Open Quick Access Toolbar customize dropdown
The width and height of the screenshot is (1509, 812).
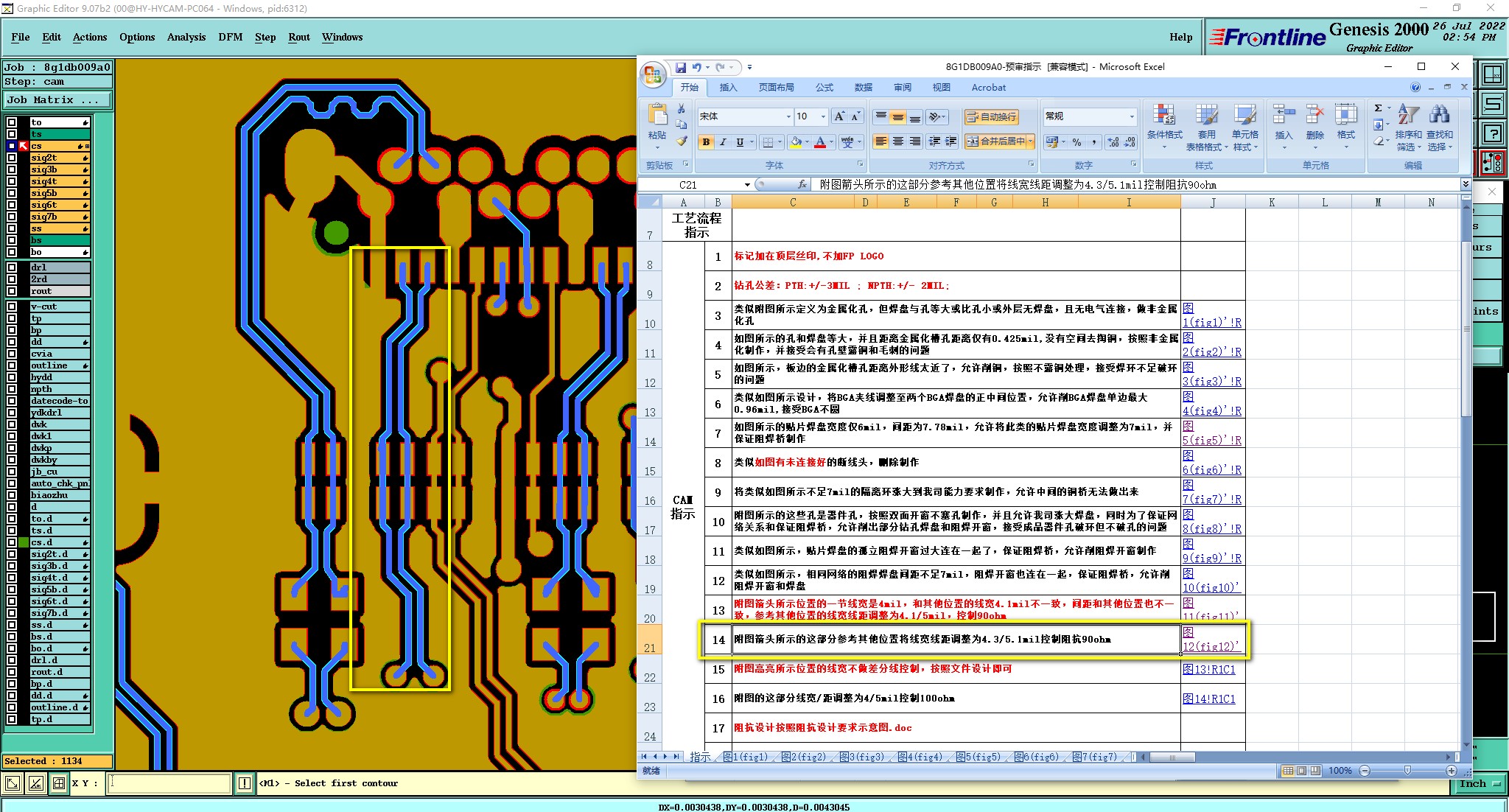point(749,67)
